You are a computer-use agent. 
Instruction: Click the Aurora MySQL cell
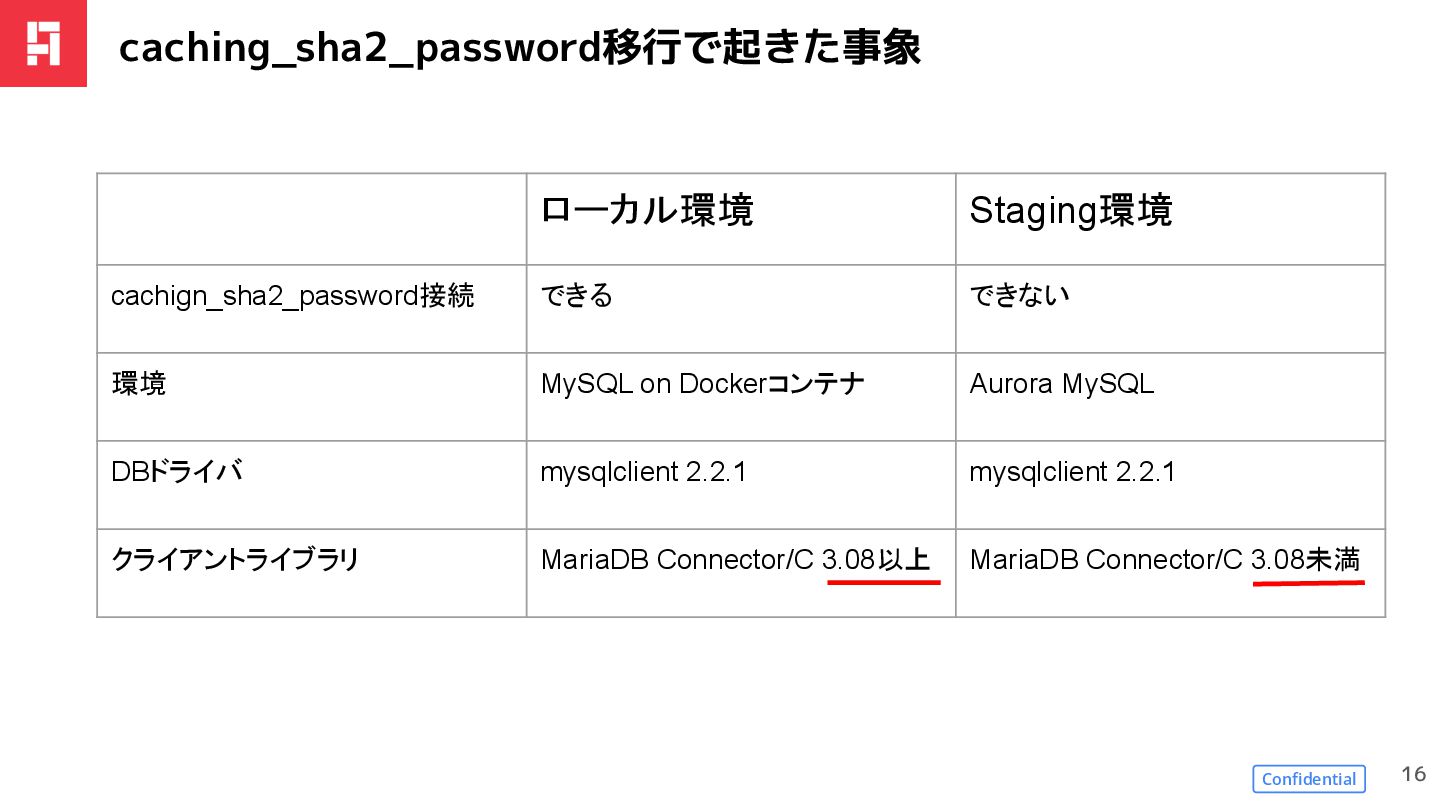click(1062, 384)
